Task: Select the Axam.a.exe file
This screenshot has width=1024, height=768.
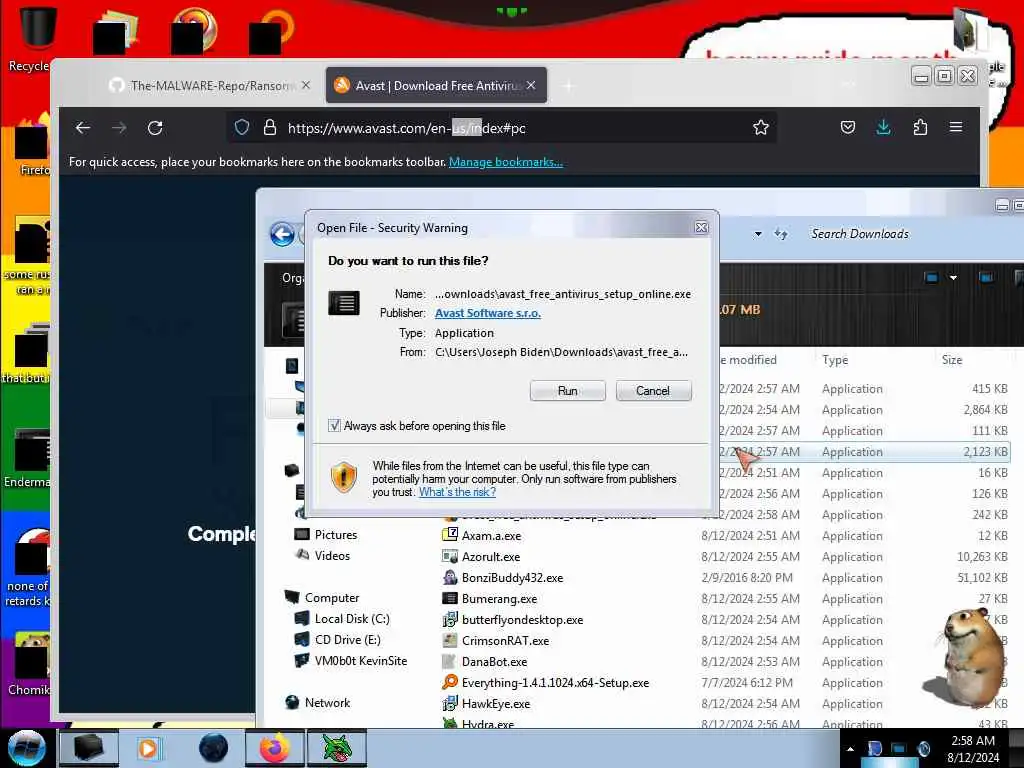Action: click(x=491, y=536)
